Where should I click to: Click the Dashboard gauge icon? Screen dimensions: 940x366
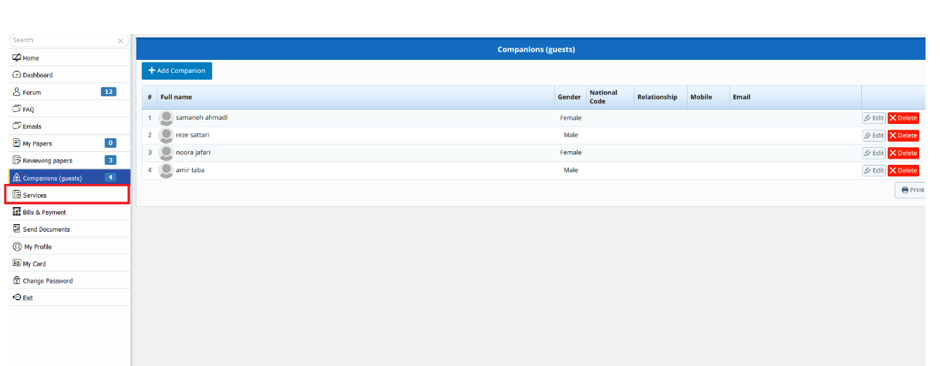click(17, 75)
